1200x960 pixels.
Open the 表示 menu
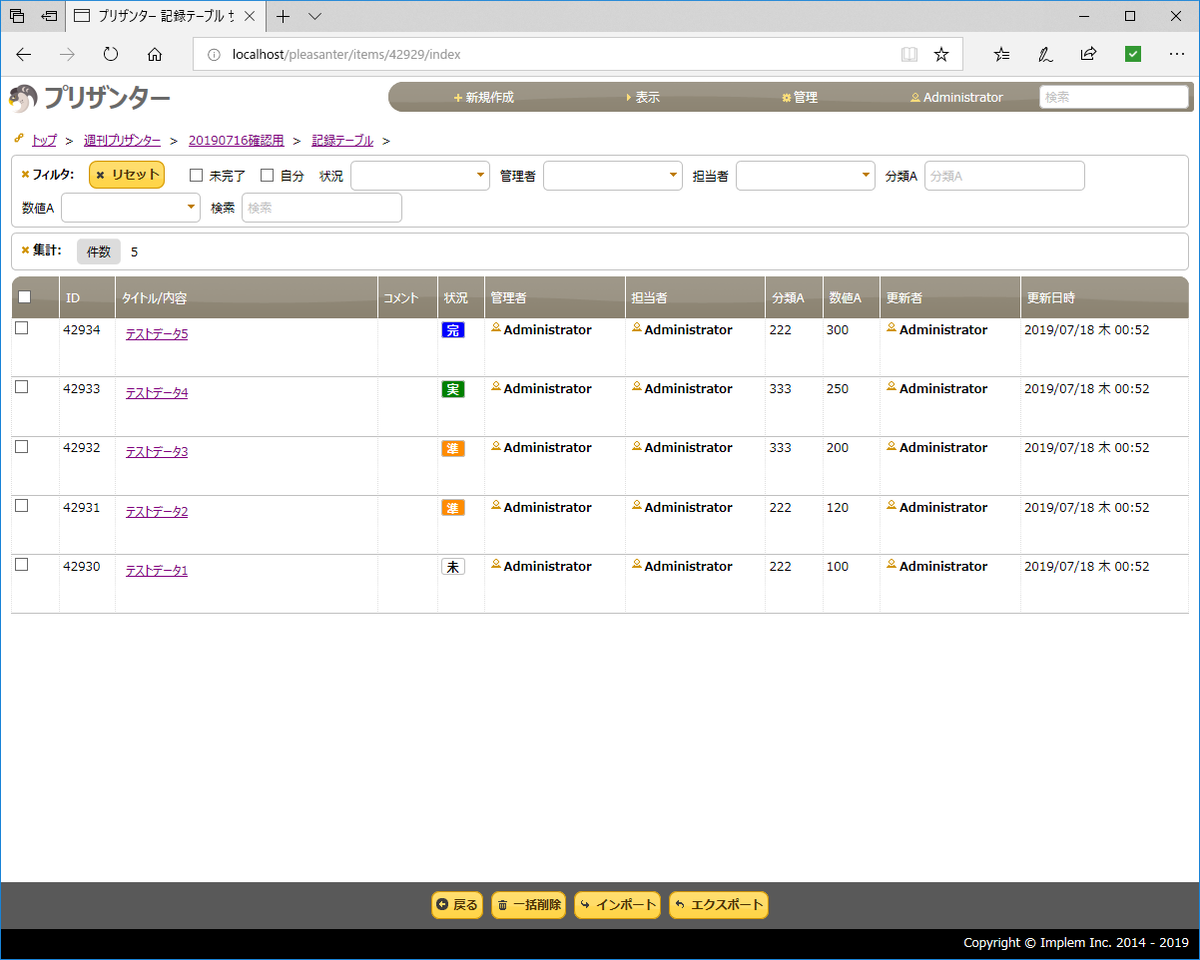(x=643, y=97)
